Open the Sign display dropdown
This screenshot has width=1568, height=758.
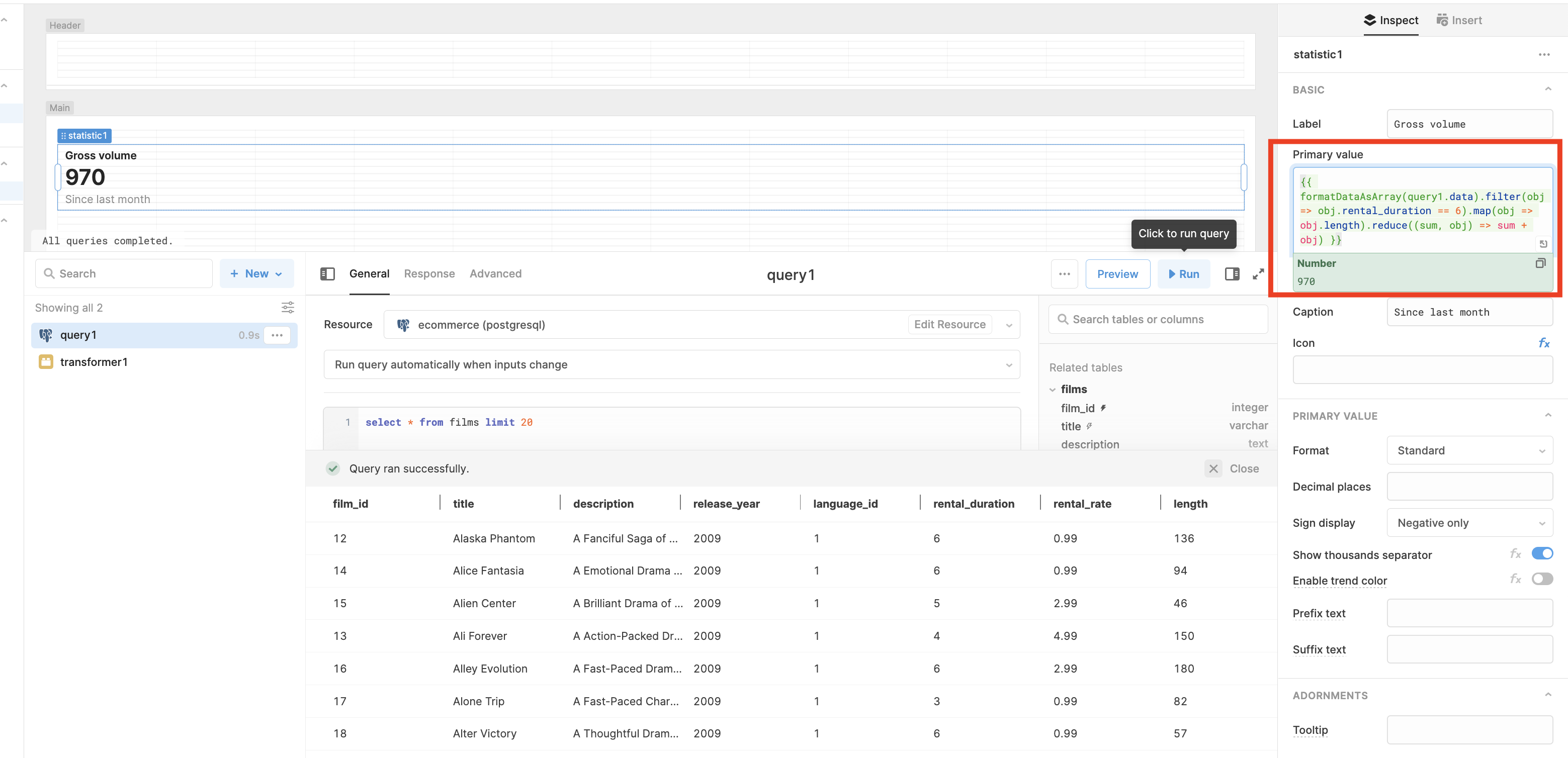point(1469,523)
